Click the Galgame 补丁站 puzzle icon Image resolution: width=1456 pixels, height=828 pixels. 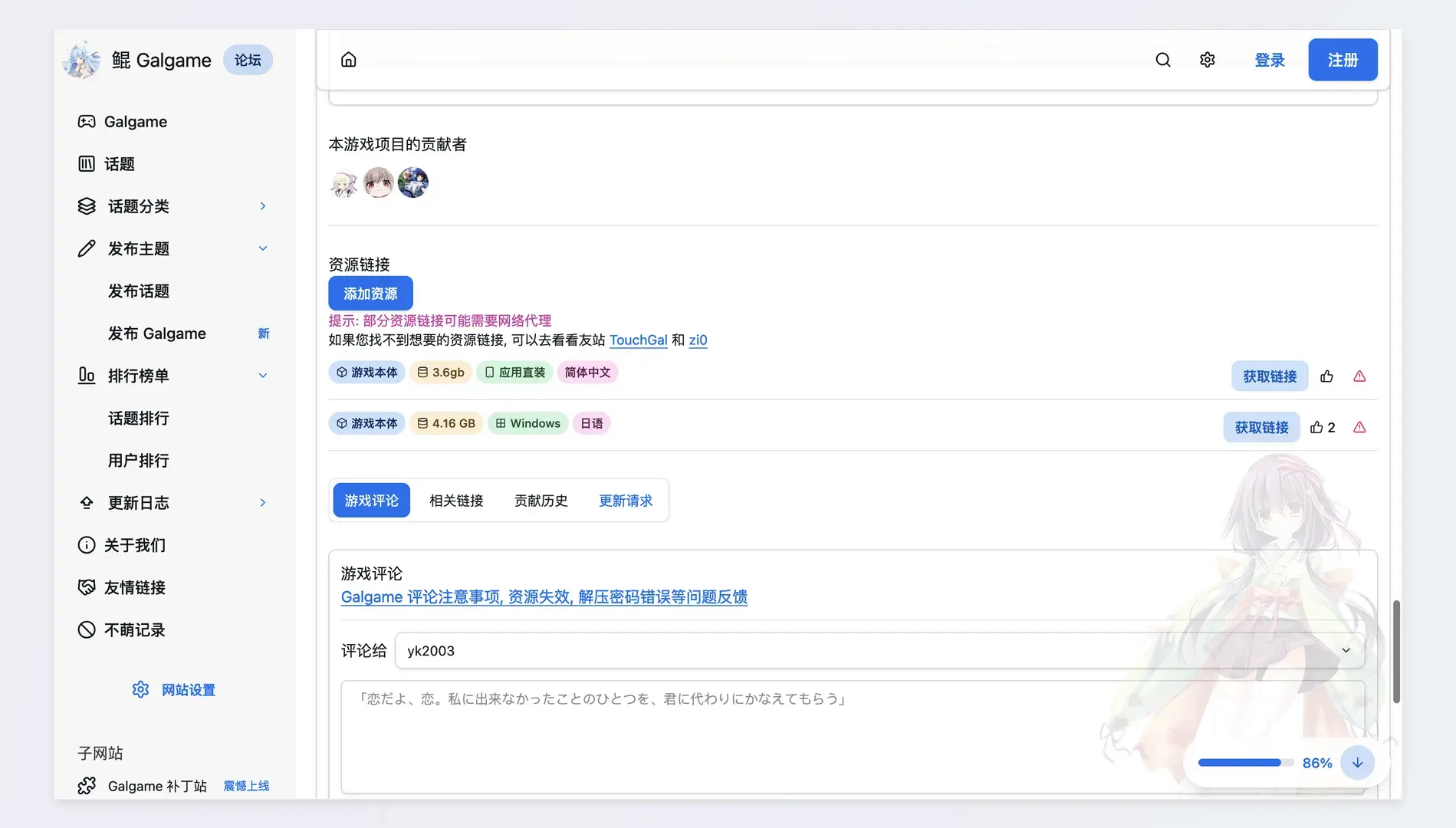pos(87,786)
